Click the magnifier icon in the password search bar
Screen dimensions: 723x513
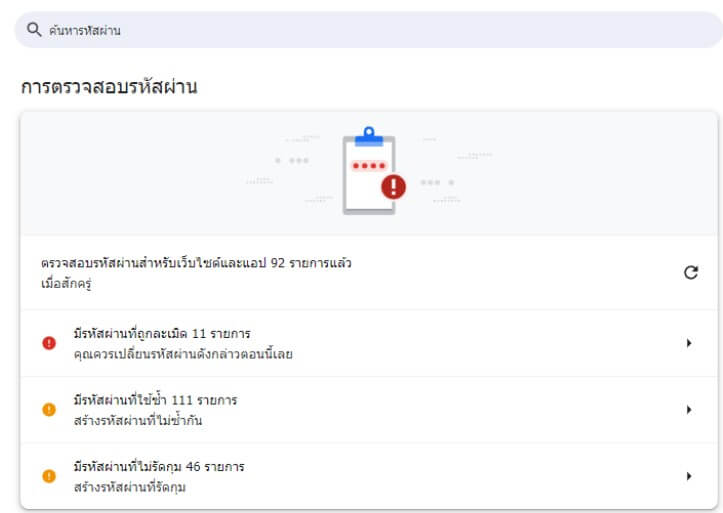pos(34,29)
